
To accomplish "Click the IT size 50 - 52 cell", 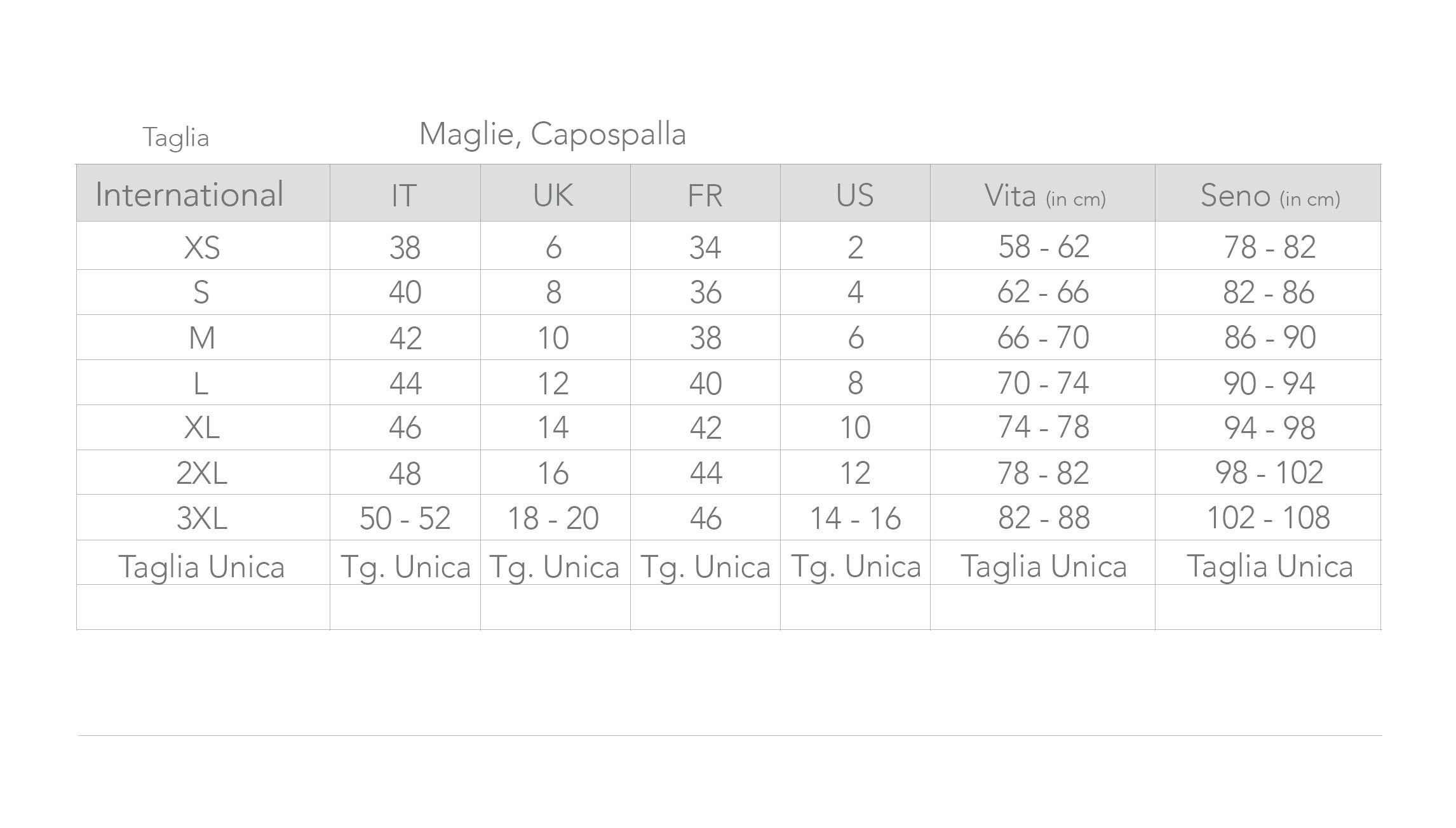I will [x=405, y=518].
